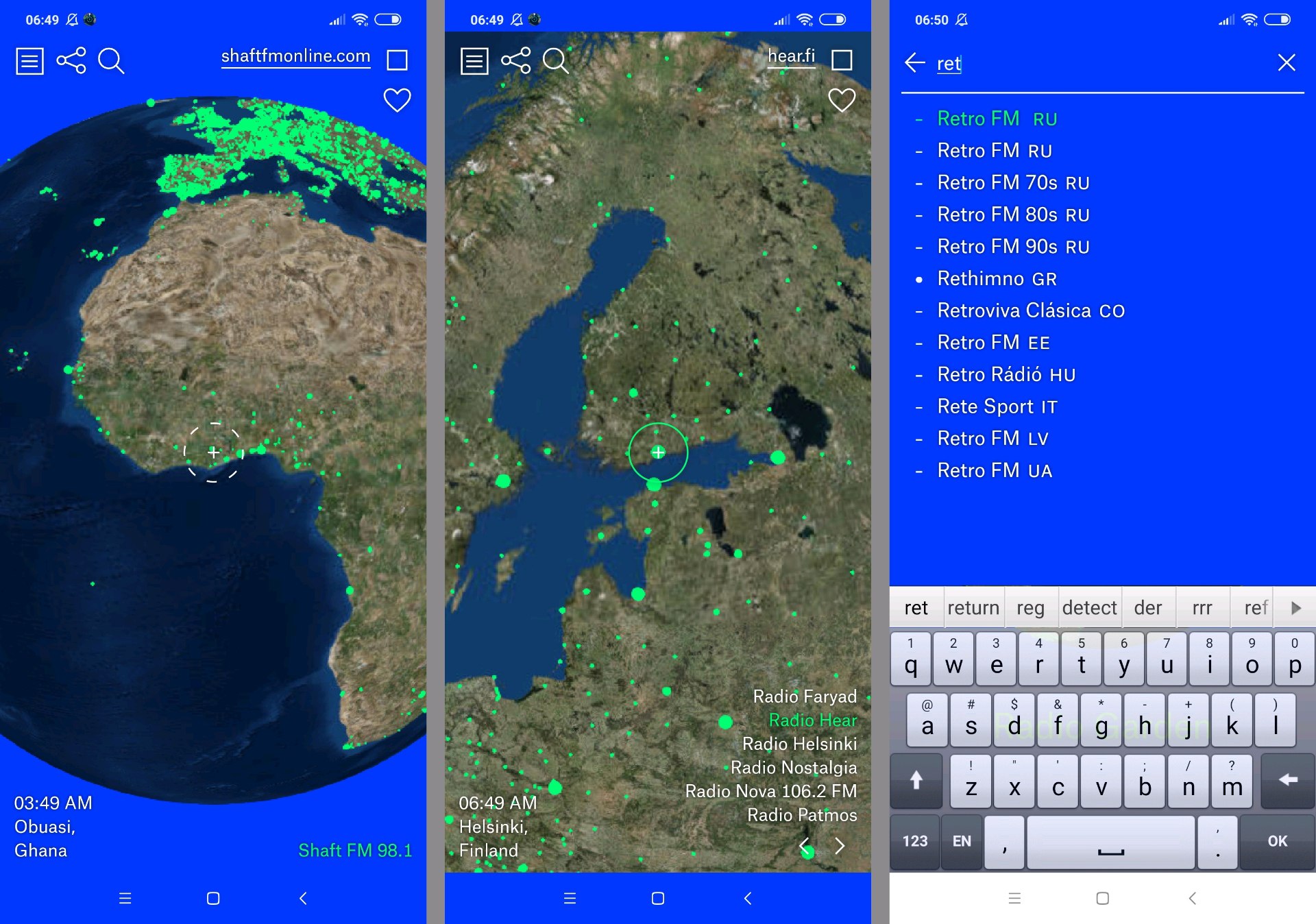Select Radio Helsinki station
The height and width of the screenshot is (924, 1316).
[799, 744]
